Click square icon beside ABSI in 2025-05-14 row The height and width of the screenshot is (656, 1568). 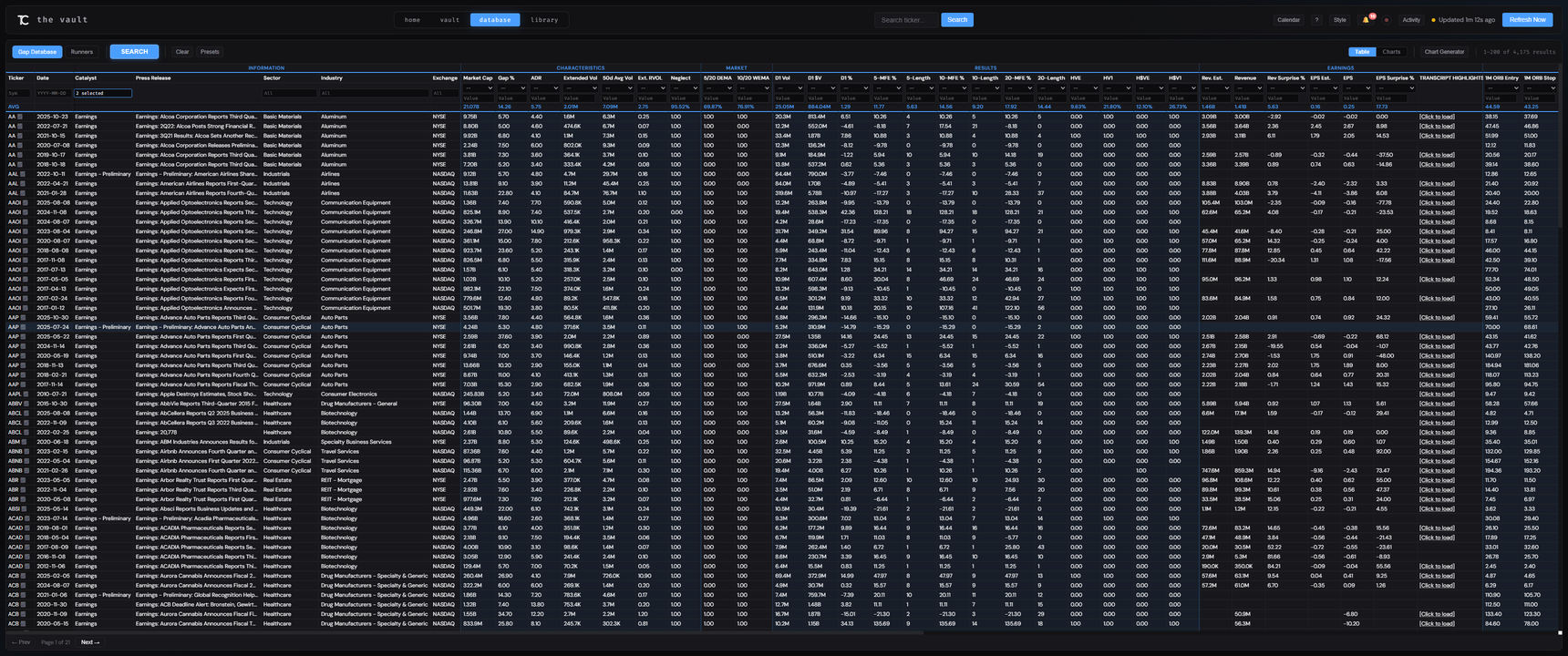click(24, 509)
